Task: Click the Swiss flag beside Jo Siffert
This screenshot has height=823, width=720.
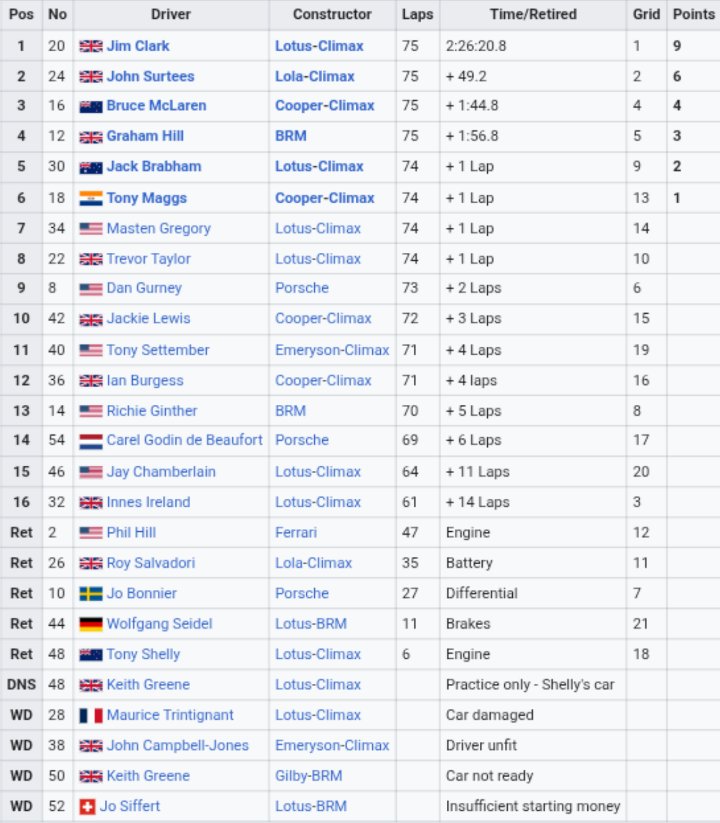Action: [x=87, y=807]
